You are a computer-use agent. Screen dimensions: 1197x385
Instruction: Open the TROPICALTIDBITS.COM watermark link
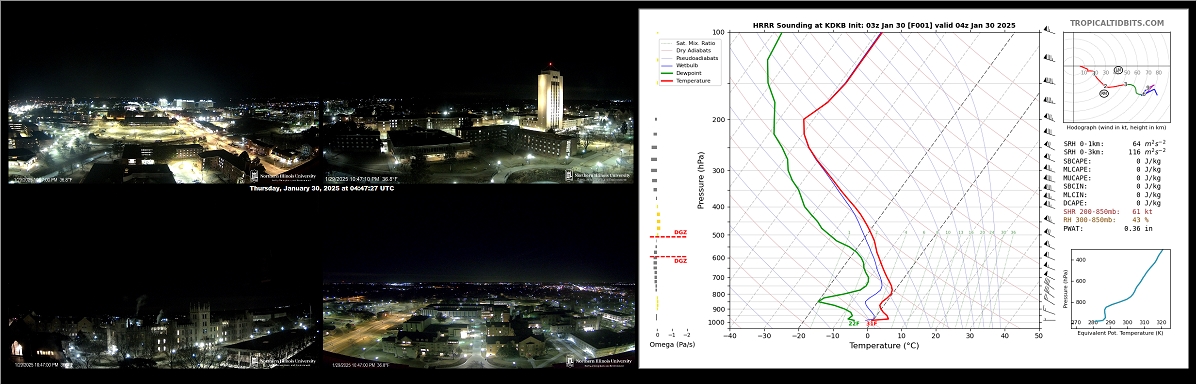pos(1117,24)
